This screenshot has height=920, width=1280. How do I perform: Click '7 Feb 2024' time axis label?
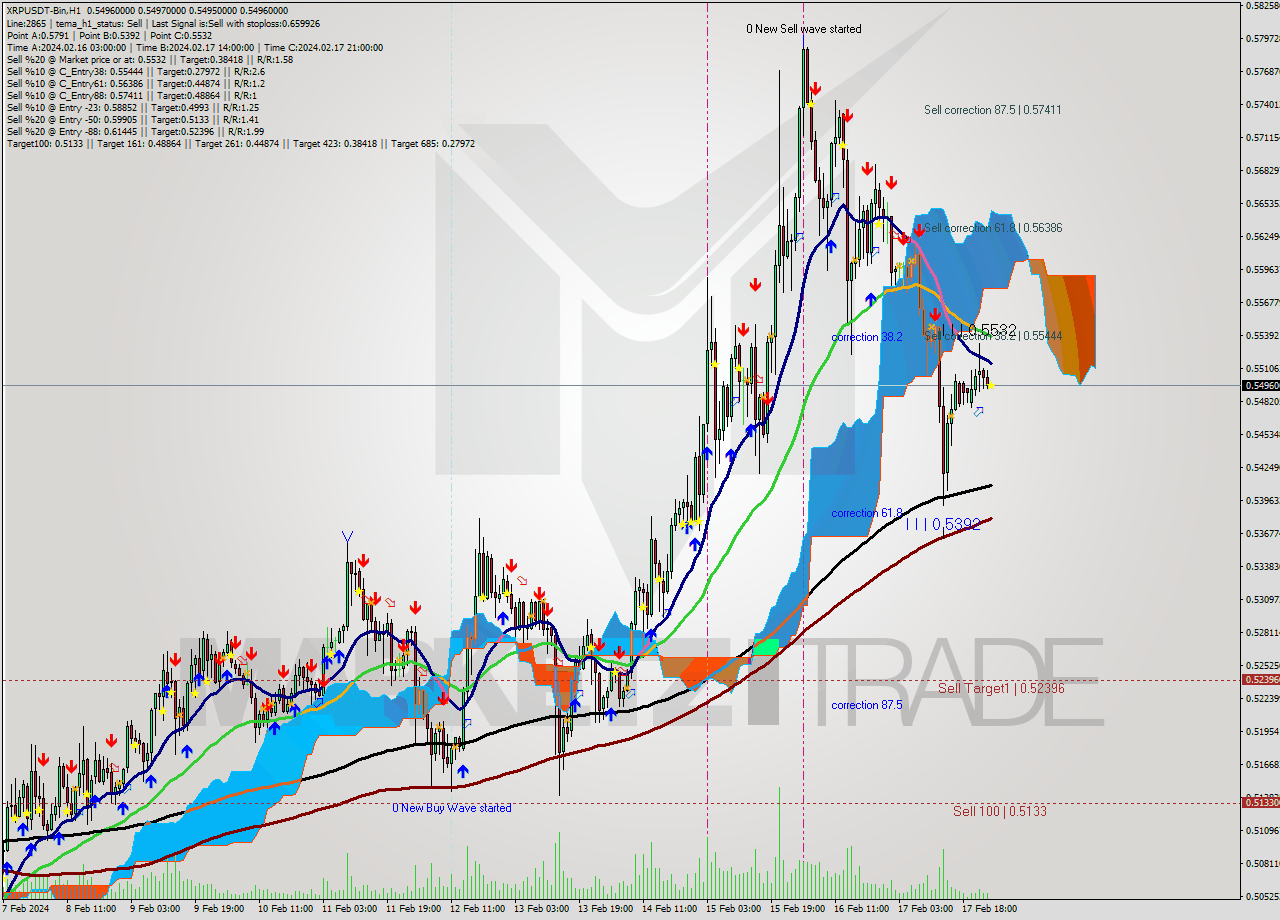click(25, 909)
